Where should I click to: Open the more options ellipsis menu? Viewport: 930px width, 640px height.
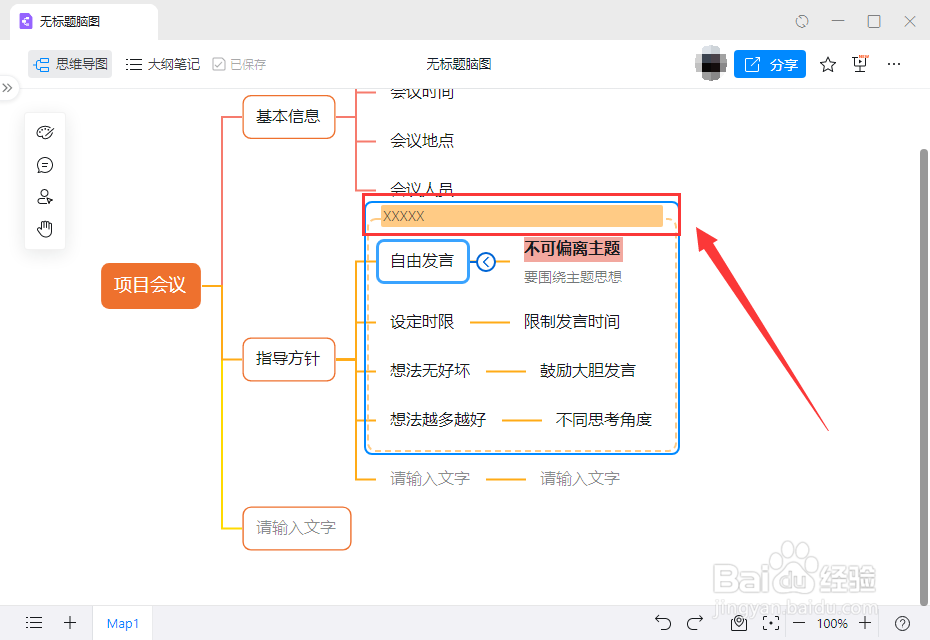click(893, 63)
